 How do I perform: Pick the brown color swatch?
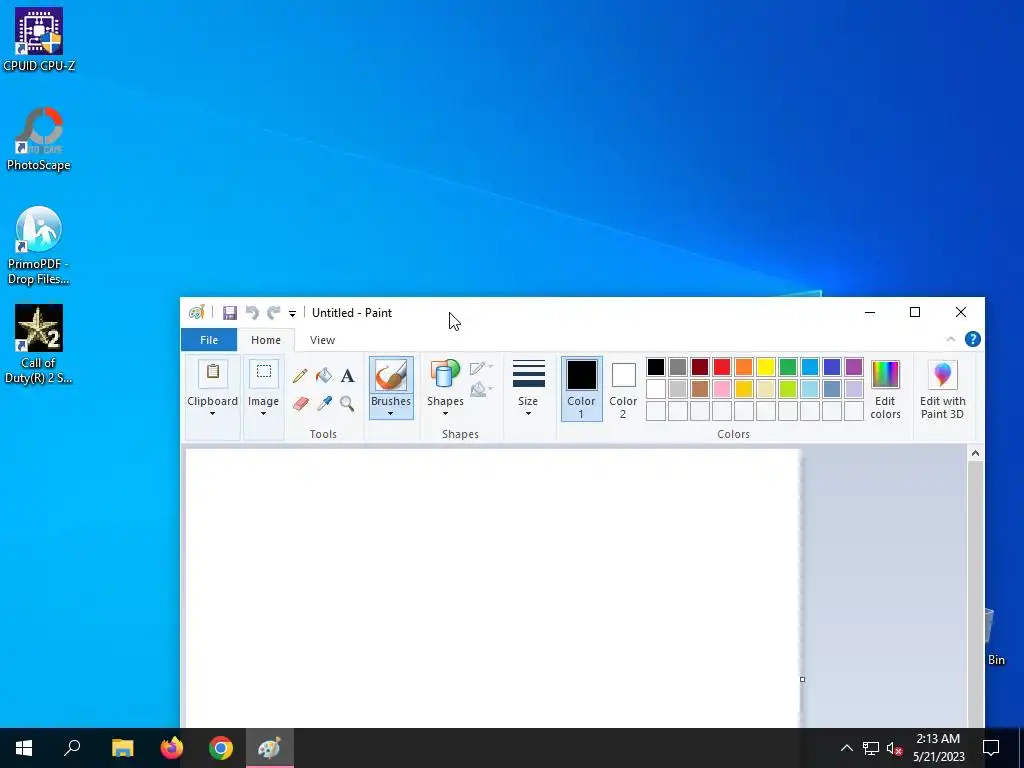[x=699, y=389]
